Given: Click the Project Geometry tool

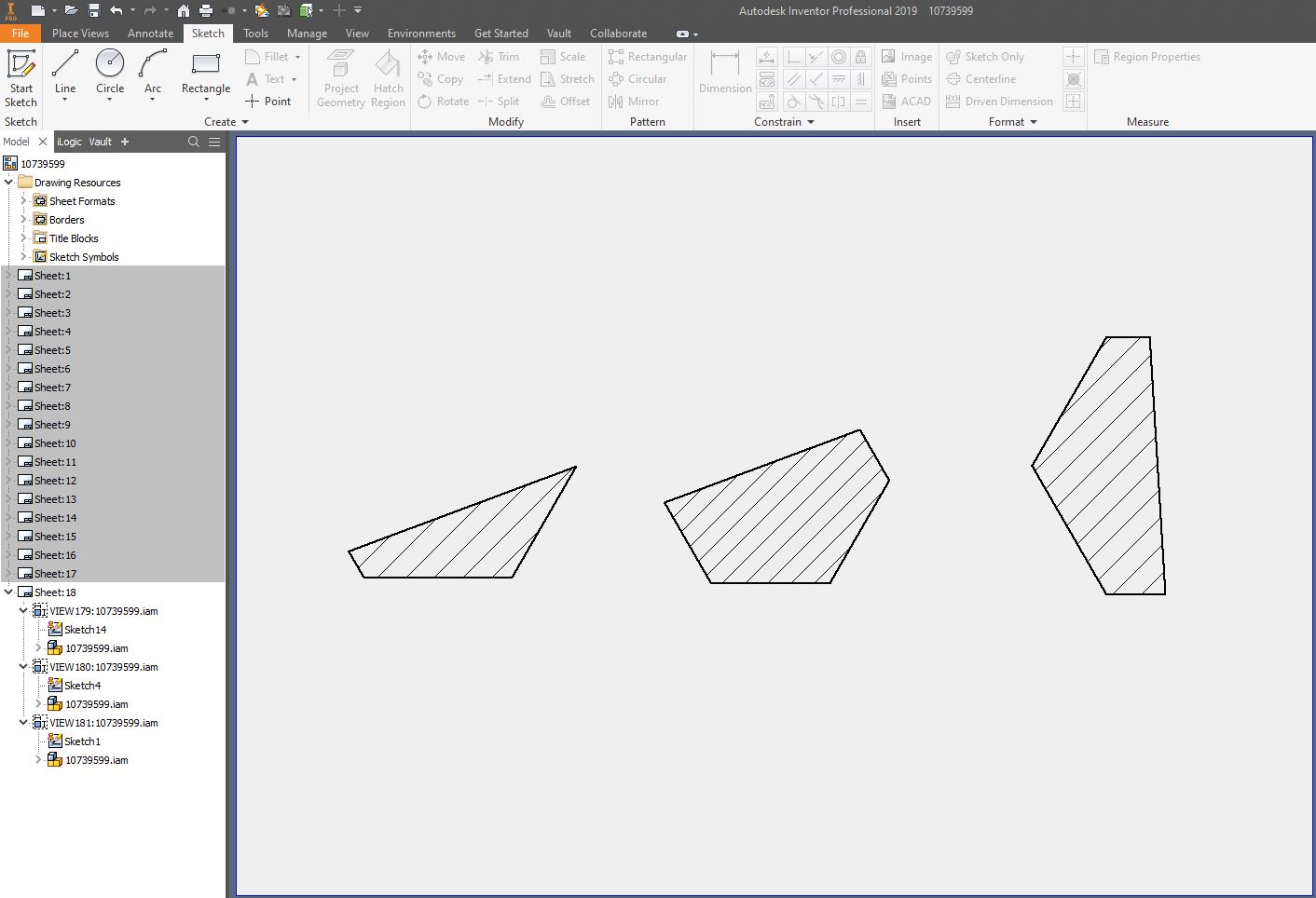Looking at the screenshot, I should 341,78.
